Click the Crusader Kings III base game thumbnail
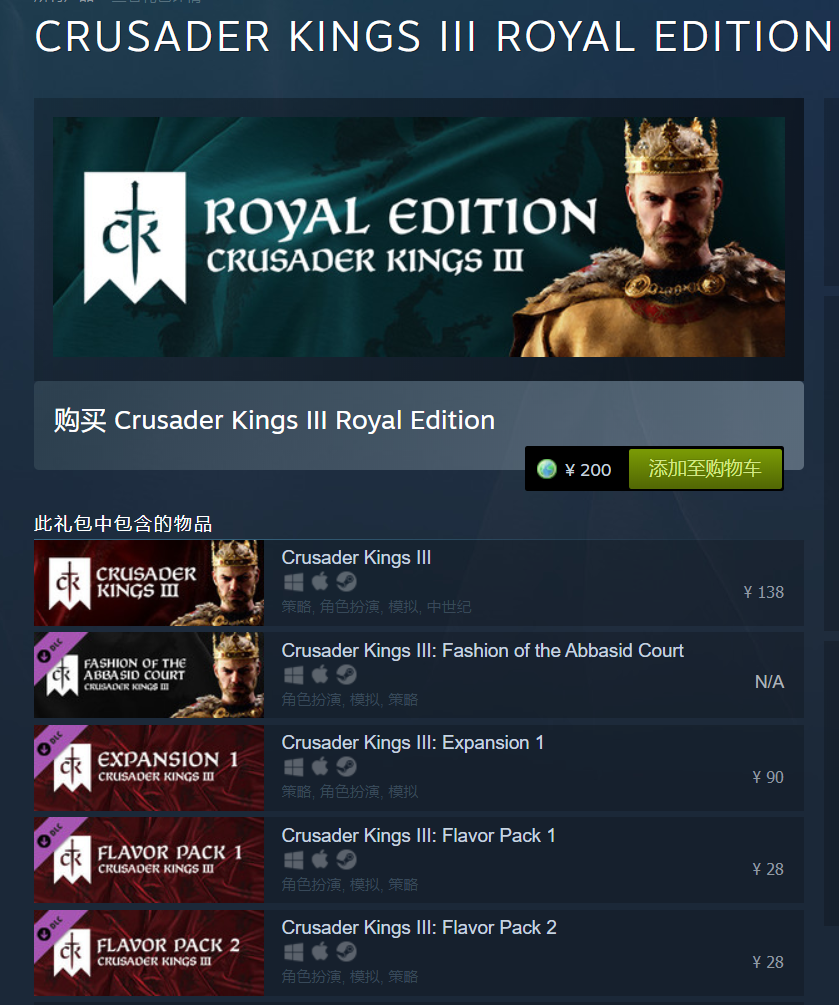Viewport: 839px width, 1005px height. coord(149,583)
